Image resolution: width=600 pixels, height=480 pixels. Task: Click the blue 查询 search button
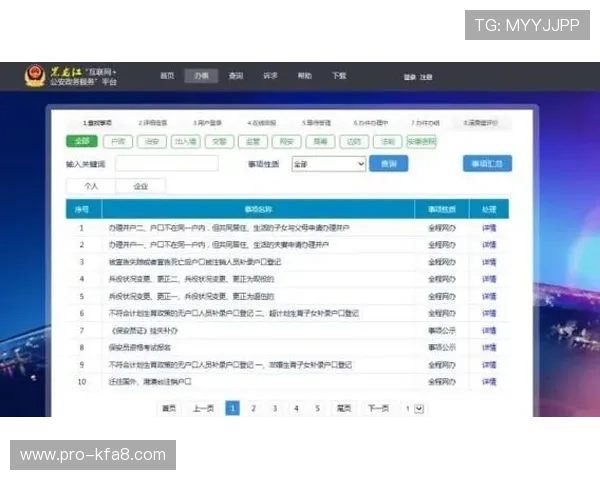[388, 164]
